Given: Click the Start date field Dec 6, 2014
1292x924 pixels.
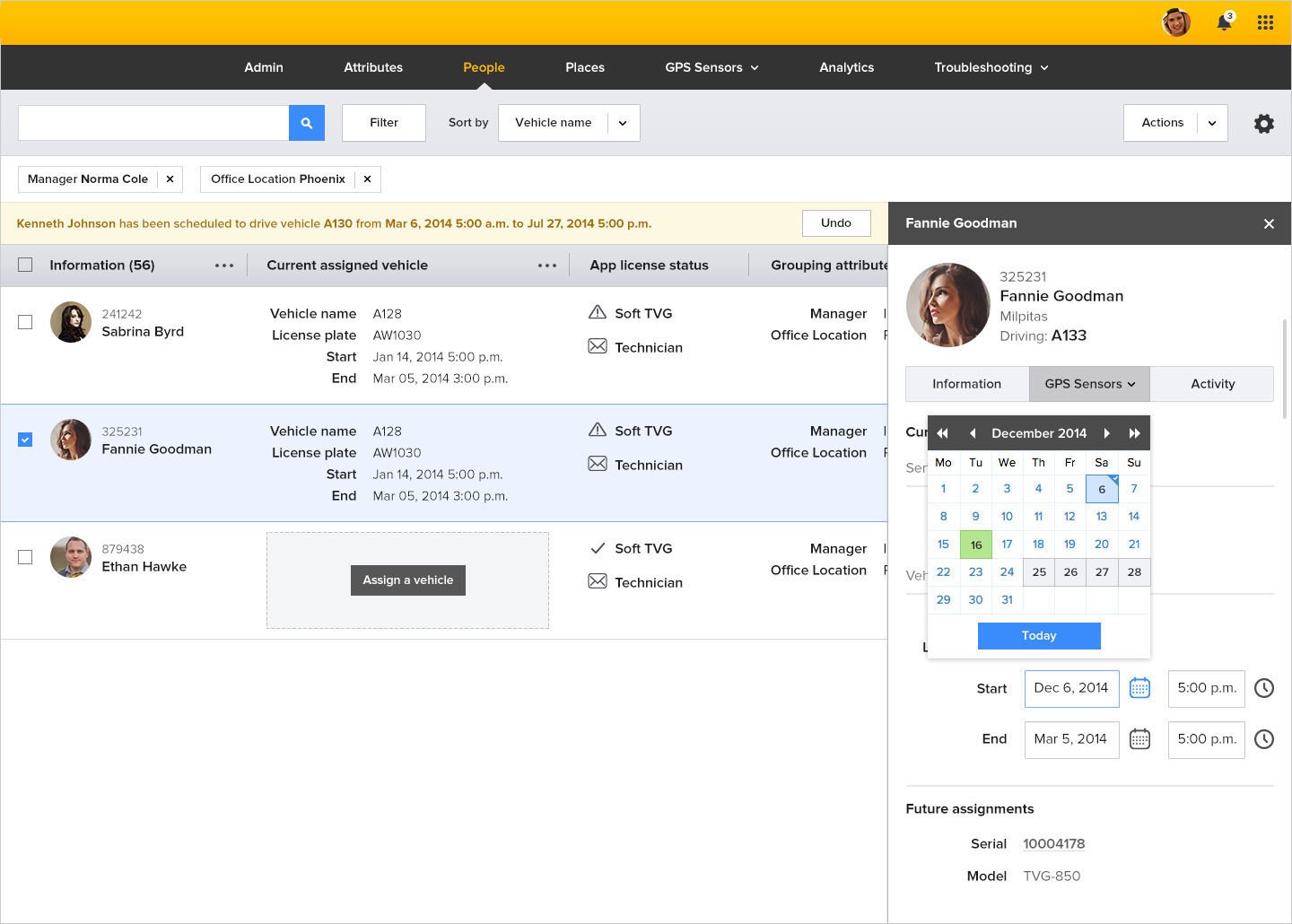Looking at the screenshot, I should (x=1071, y=688).
